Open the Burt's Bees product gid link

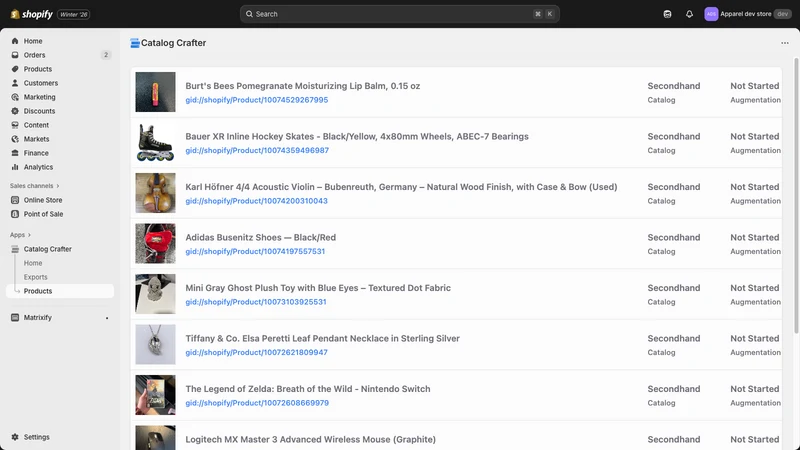coord(257,100)
